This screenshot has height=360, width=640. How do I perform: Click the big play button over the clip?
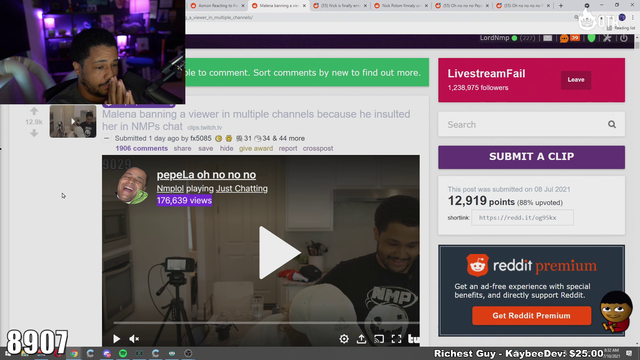[279, 252]
